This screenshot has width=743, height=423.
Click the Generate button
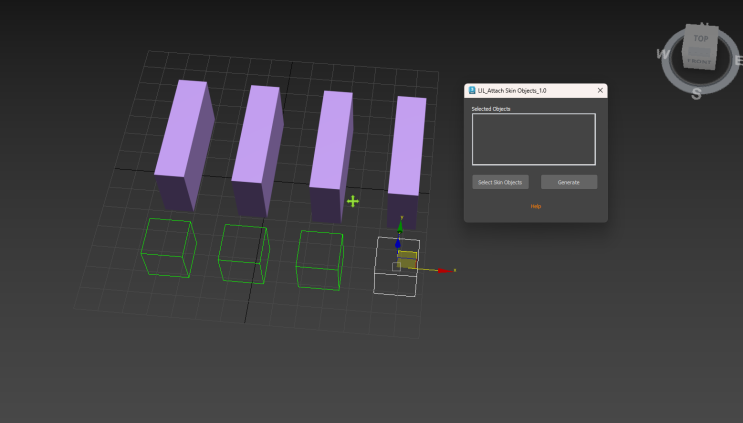click(x=569, y=182)
